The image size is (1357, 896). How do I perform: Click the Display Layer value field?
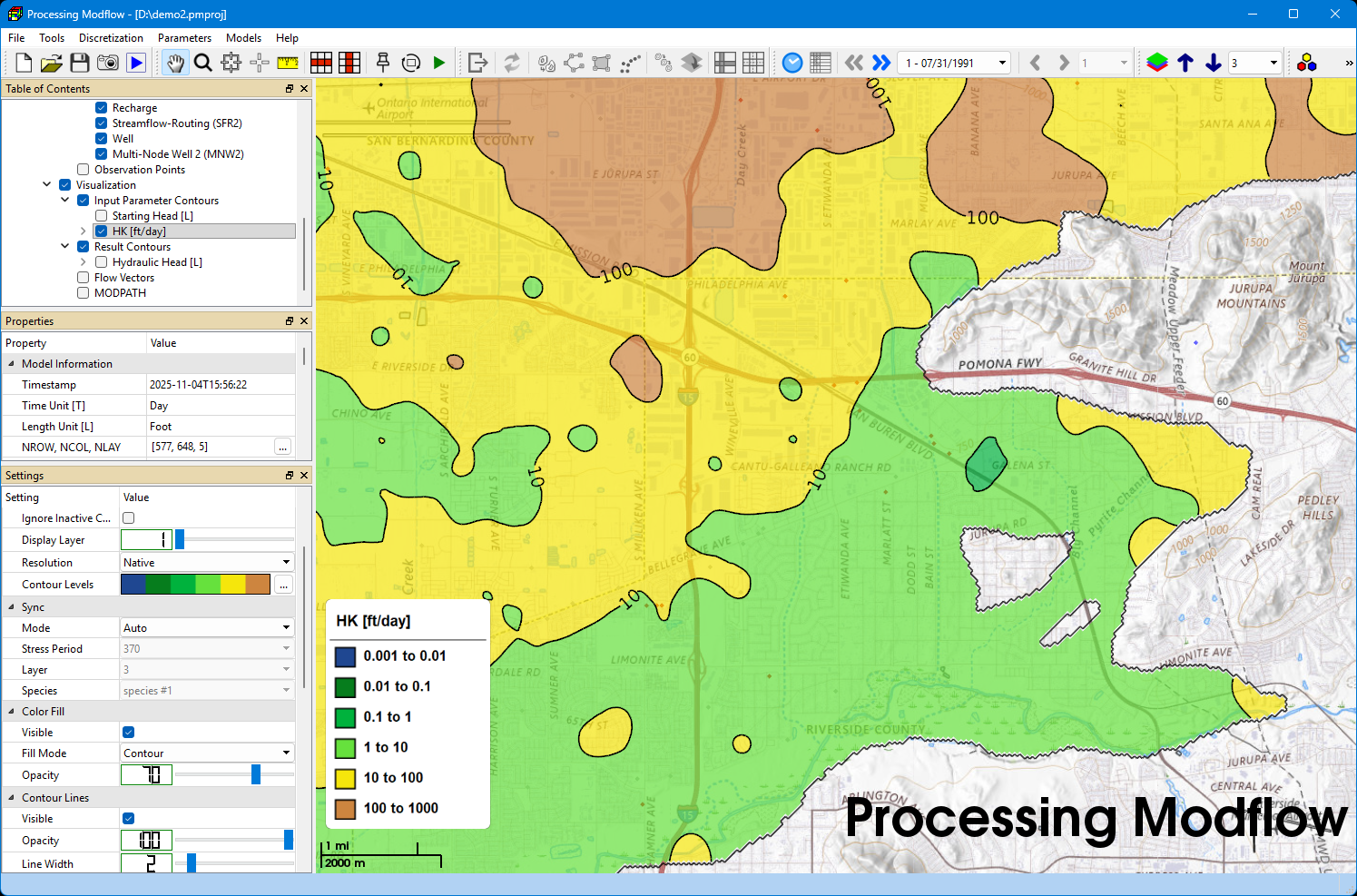(146, 540)
